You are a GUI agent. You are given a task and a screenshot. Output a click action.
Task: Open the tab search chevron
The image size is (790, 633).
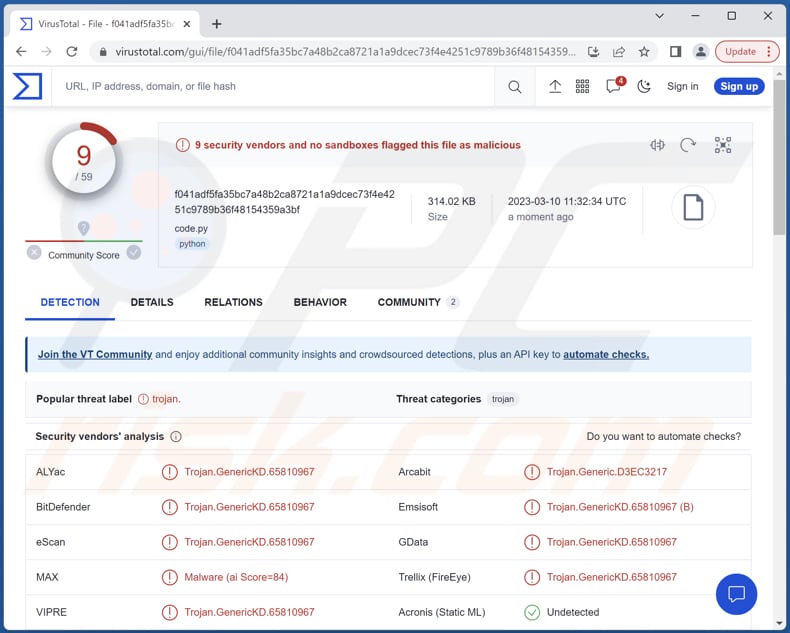(659, 16)
